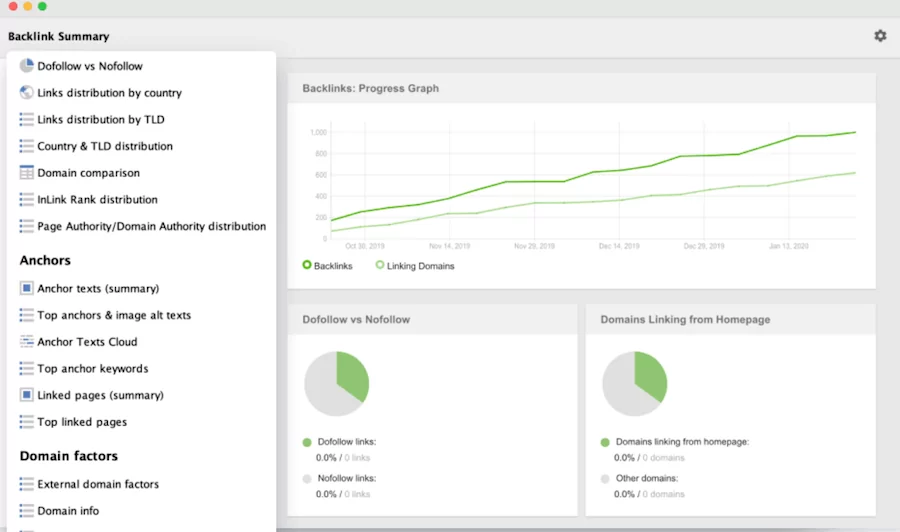Toggle Linking Domains series in graph legend

[414, 266]
